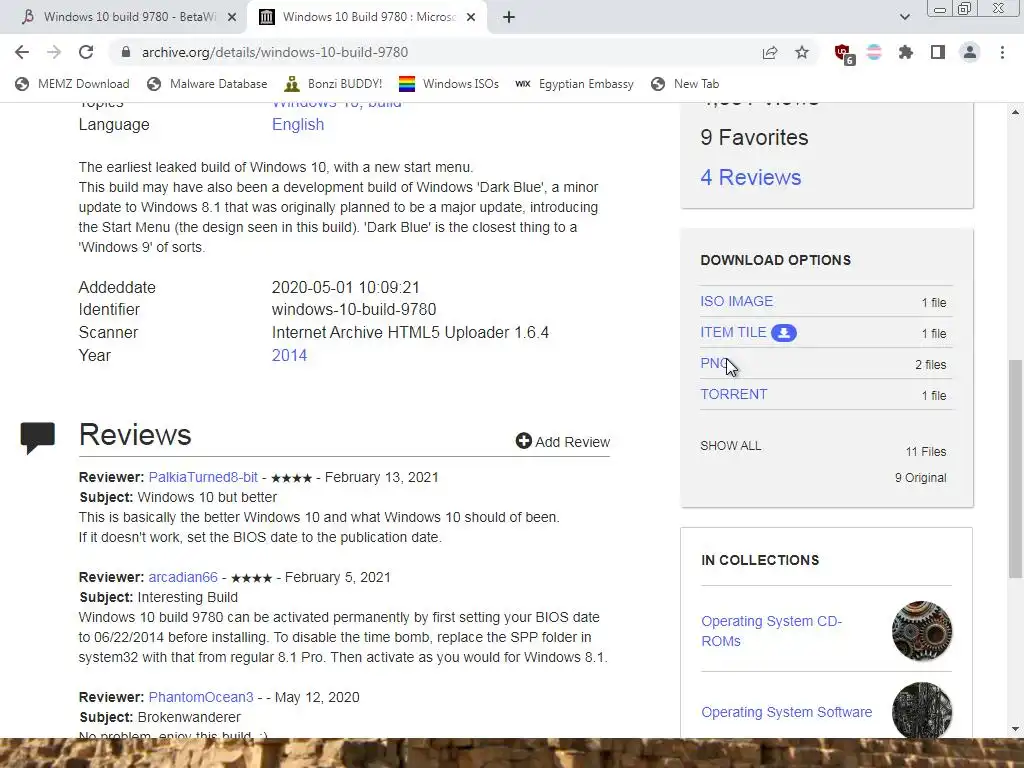
Task: View site security lock info
Action: (x=126, y=52)
